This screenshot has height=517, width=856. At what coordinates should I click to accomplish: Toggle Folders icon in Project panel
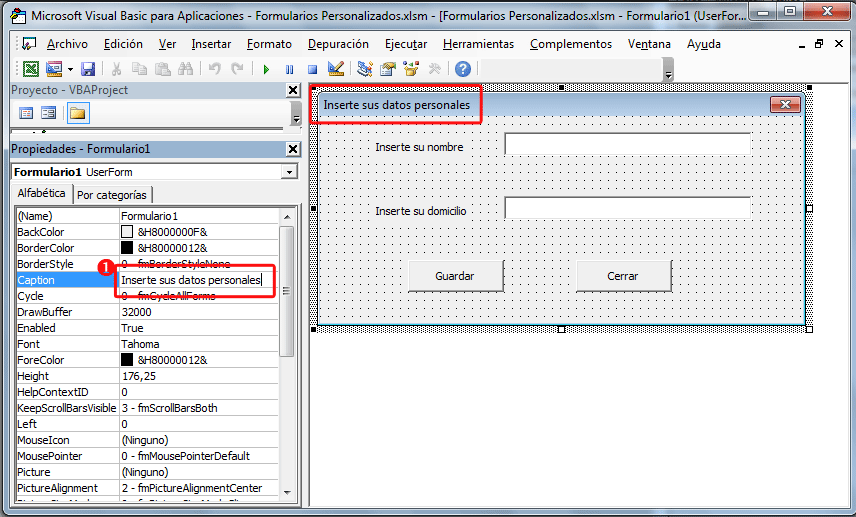78,113
